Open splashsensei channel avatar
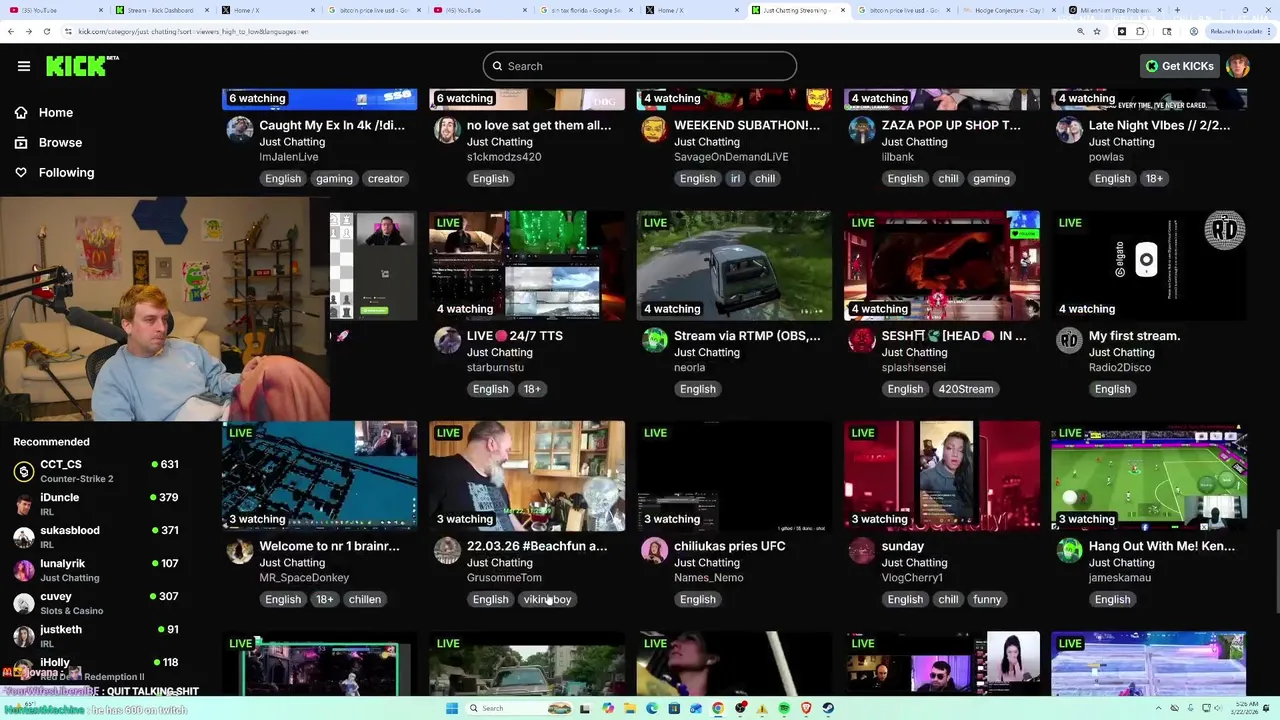 coord(862,340)
